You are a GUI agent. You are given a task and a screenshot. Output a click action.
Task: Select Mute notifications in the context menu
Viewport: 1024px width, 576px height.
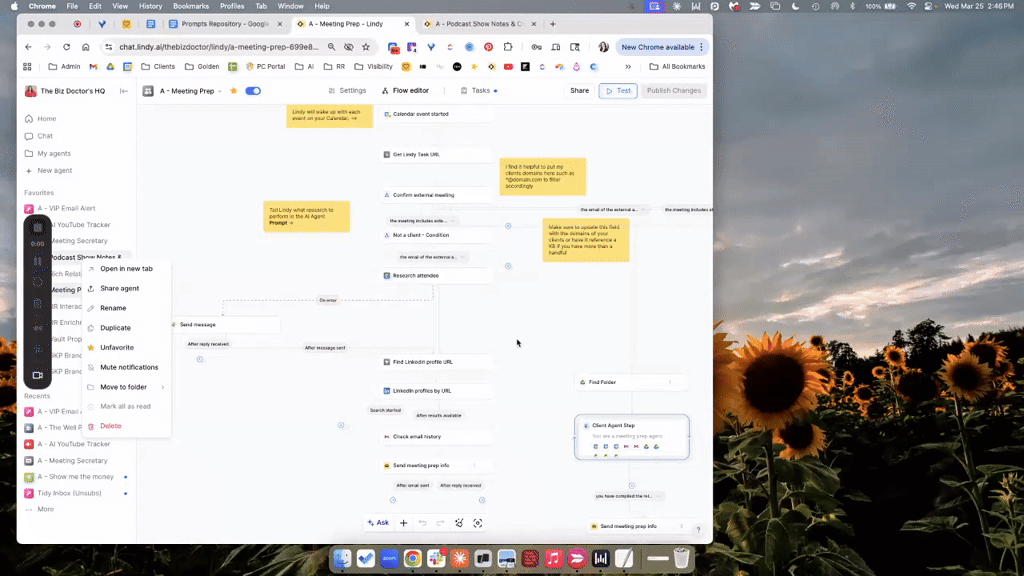pyautogui.click(x=129, y=367)
